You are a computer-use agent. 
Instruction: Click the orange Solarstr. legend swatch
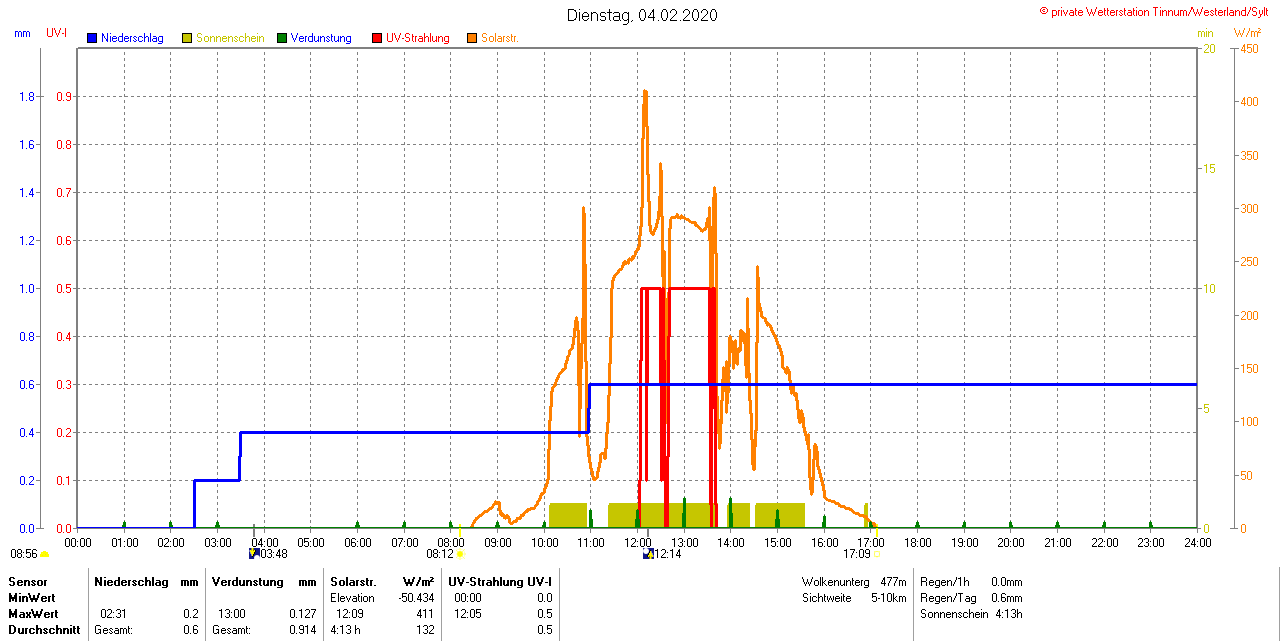coord(472,38)
